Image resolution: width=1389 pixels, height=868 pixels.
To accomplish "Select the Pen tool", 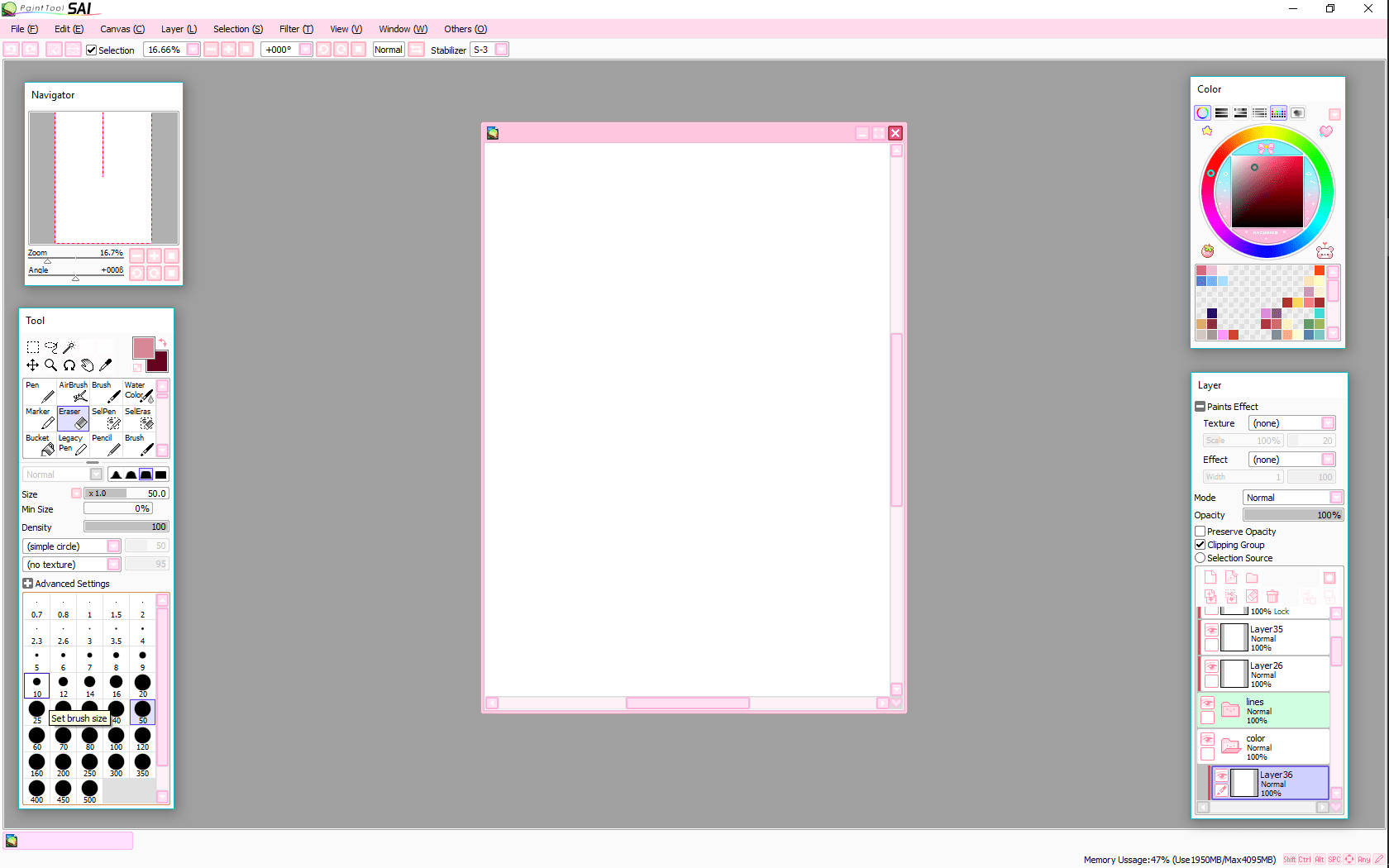I will pyautogui.click(x=38, y=390).
